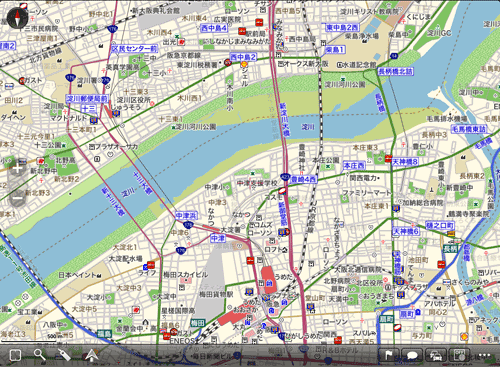Viewport: 500px width, 367px height.
Task: Select the 天神橋8 intersection label
Action: point(405,162)
